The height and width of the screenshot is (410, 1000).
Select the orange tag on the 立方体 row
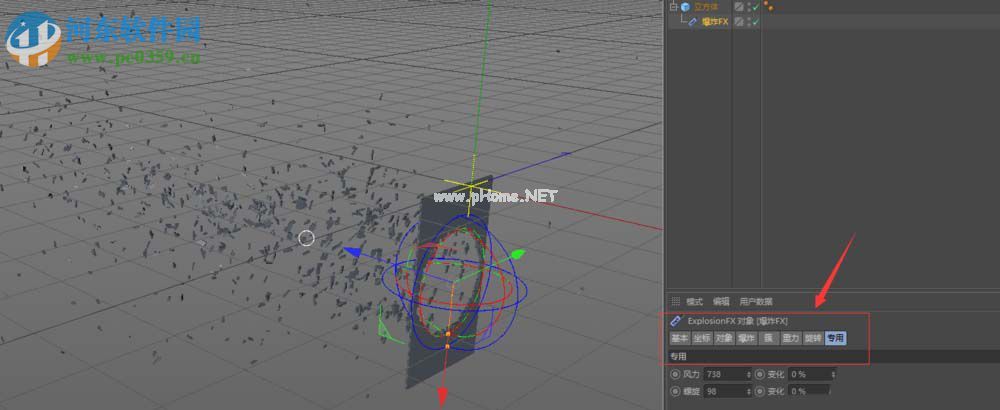(x=768, y=7)
